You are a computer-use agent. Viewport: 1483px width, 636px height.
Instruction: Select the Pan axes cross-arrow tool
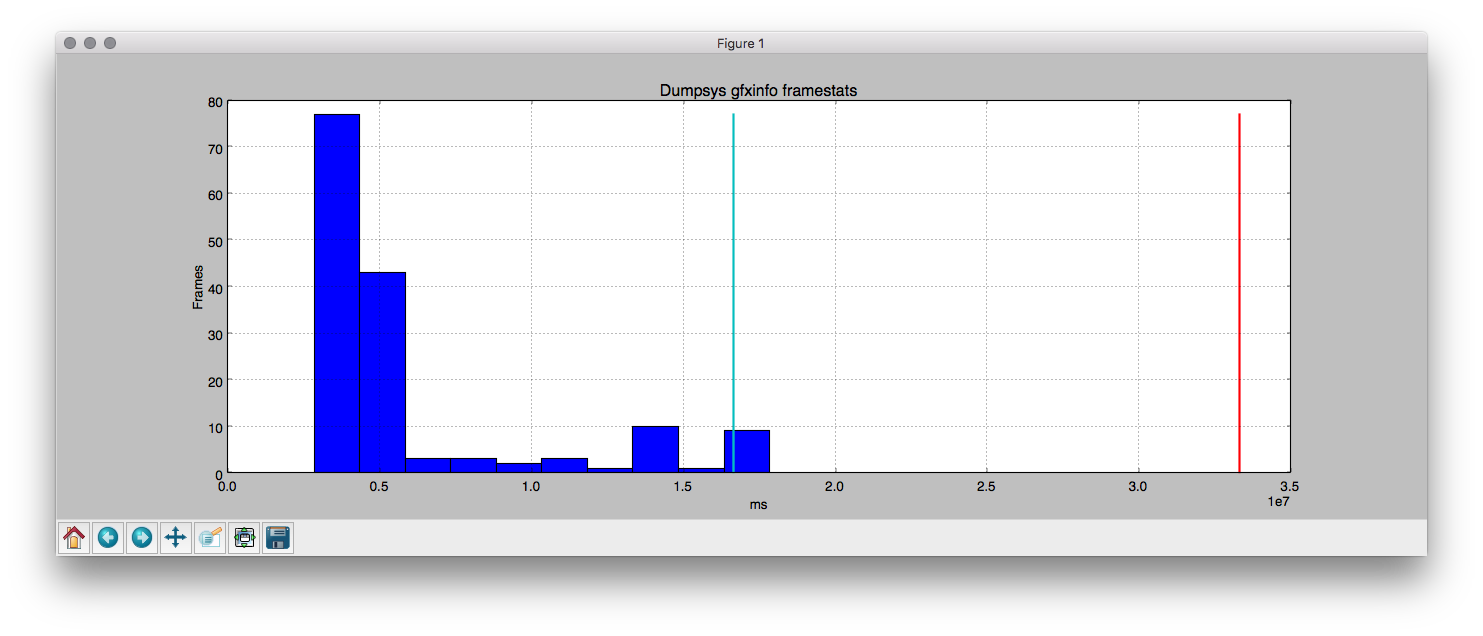click(176, 538)
